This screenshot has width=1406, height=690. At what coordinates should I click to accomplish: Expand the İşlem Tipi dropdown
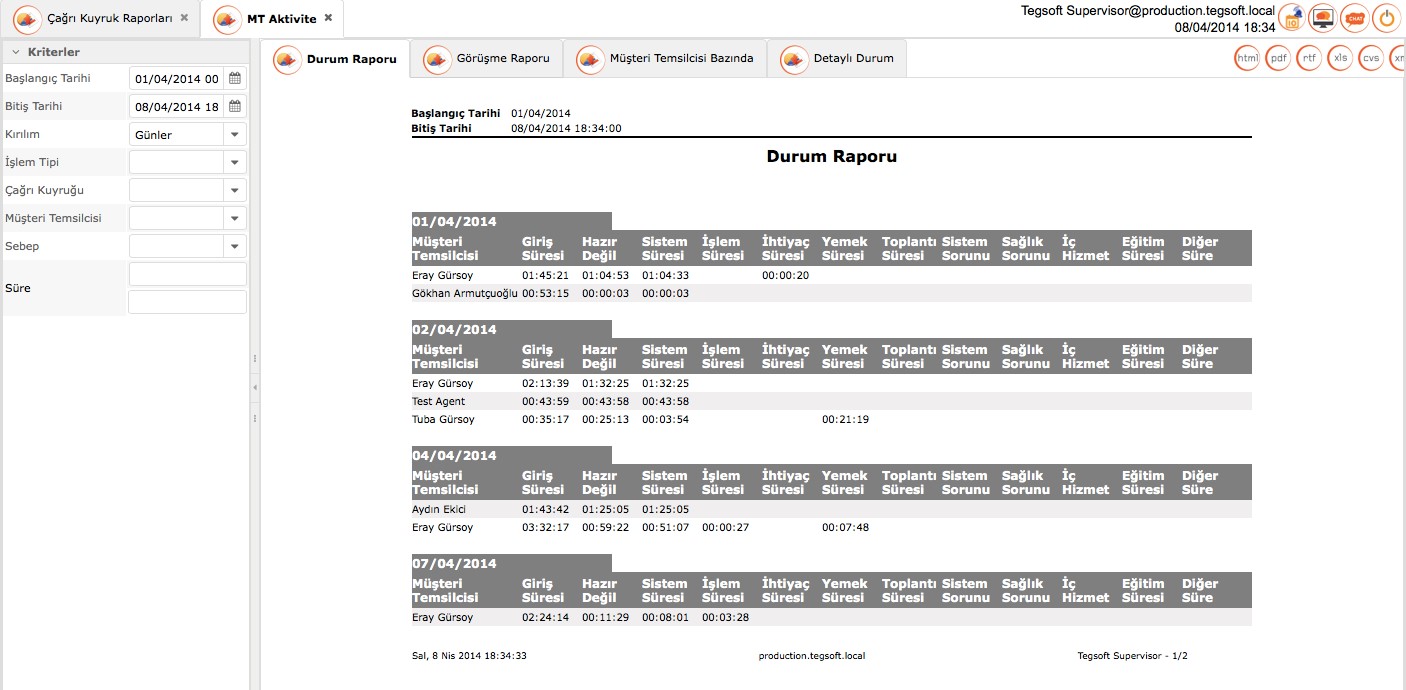tap(234, 162)
